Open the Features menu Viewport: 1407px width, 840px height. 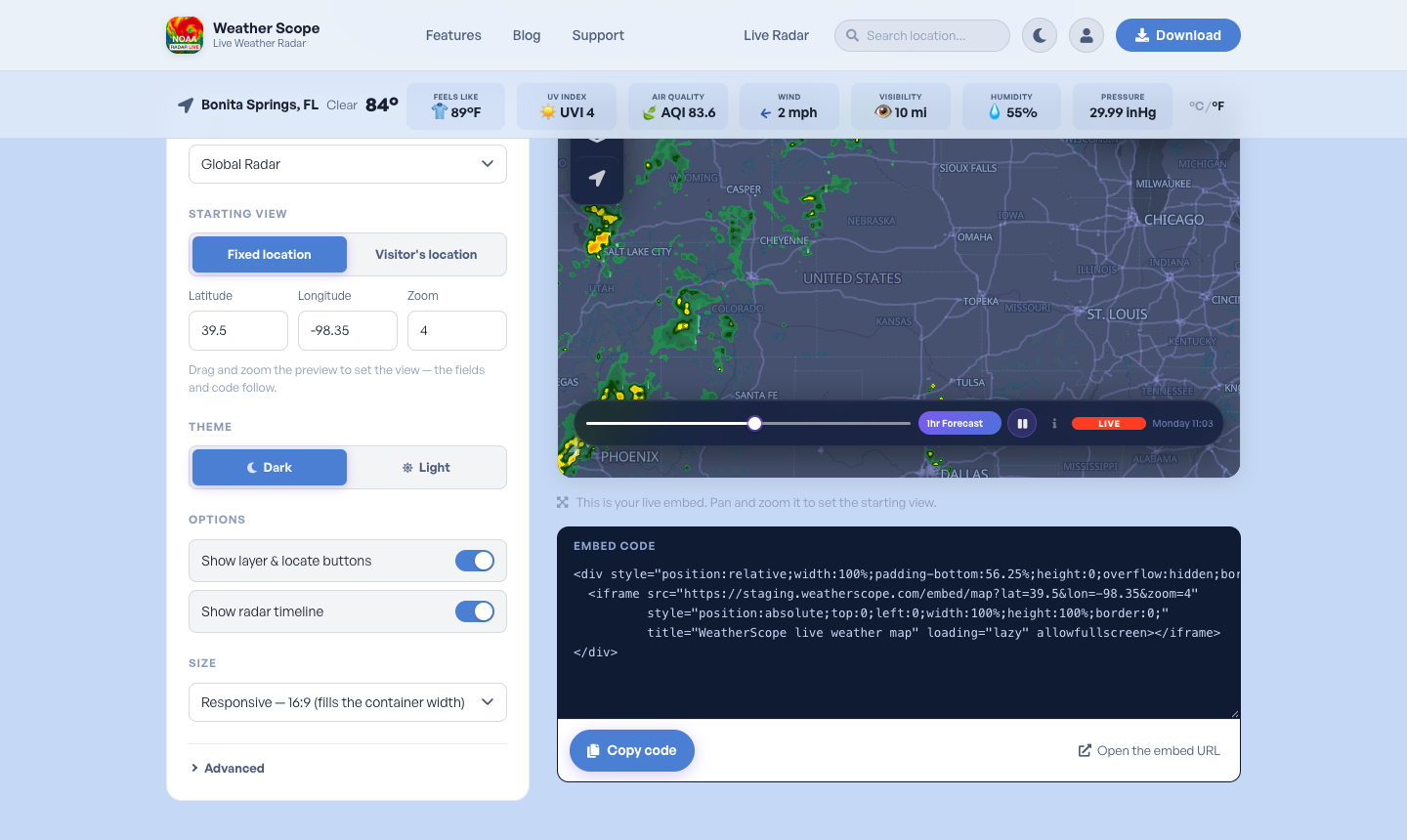click(453, 35)
